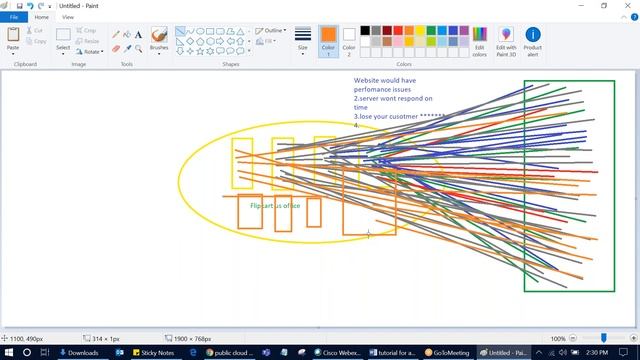Viewport: 640px width, 360px height.
Task: Open Edit colors dialog
Action: (480, 42)
